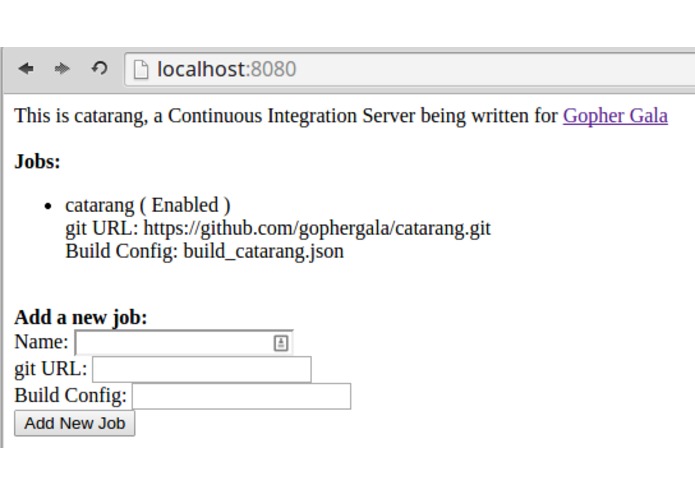Click the 'Build Config:' form label
Image resolution: width=695 pixels, height=494 pixels.
click(70, 396)
